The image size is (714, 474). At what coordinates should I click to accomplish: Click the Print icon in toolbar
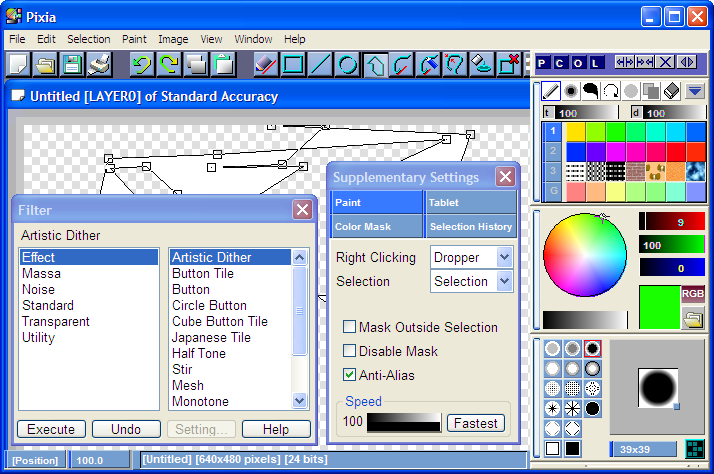[99, 64]
